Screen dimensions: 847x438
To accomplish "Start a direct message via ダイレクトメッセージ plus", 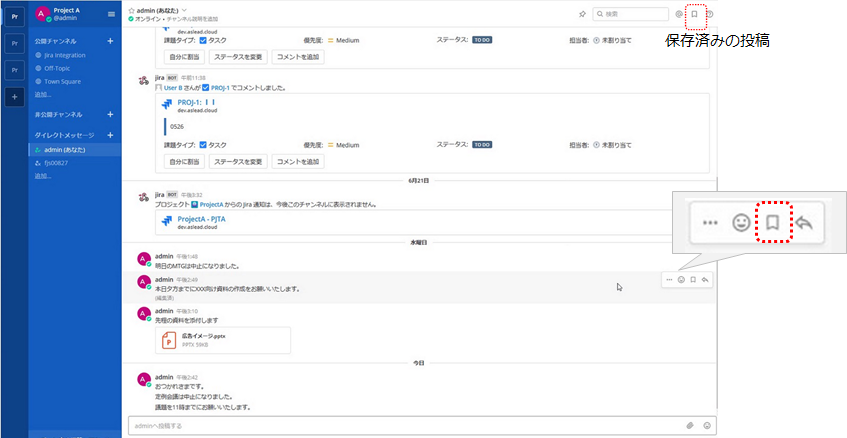I will [110, 135].
